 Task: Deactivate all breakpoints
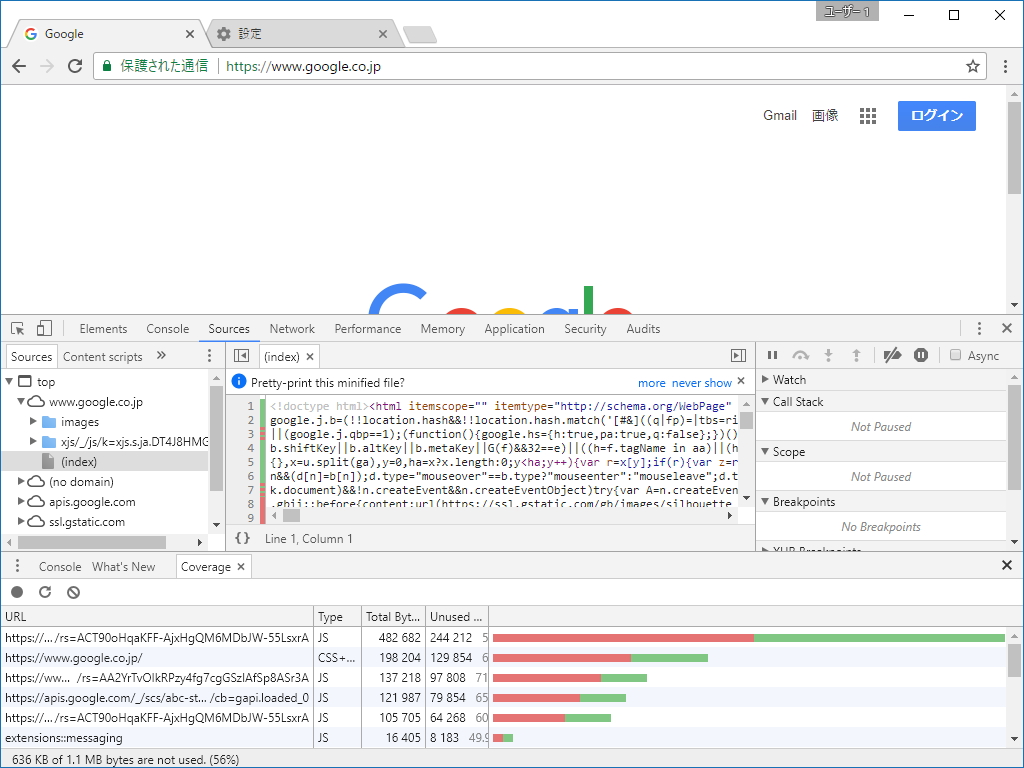892,355
